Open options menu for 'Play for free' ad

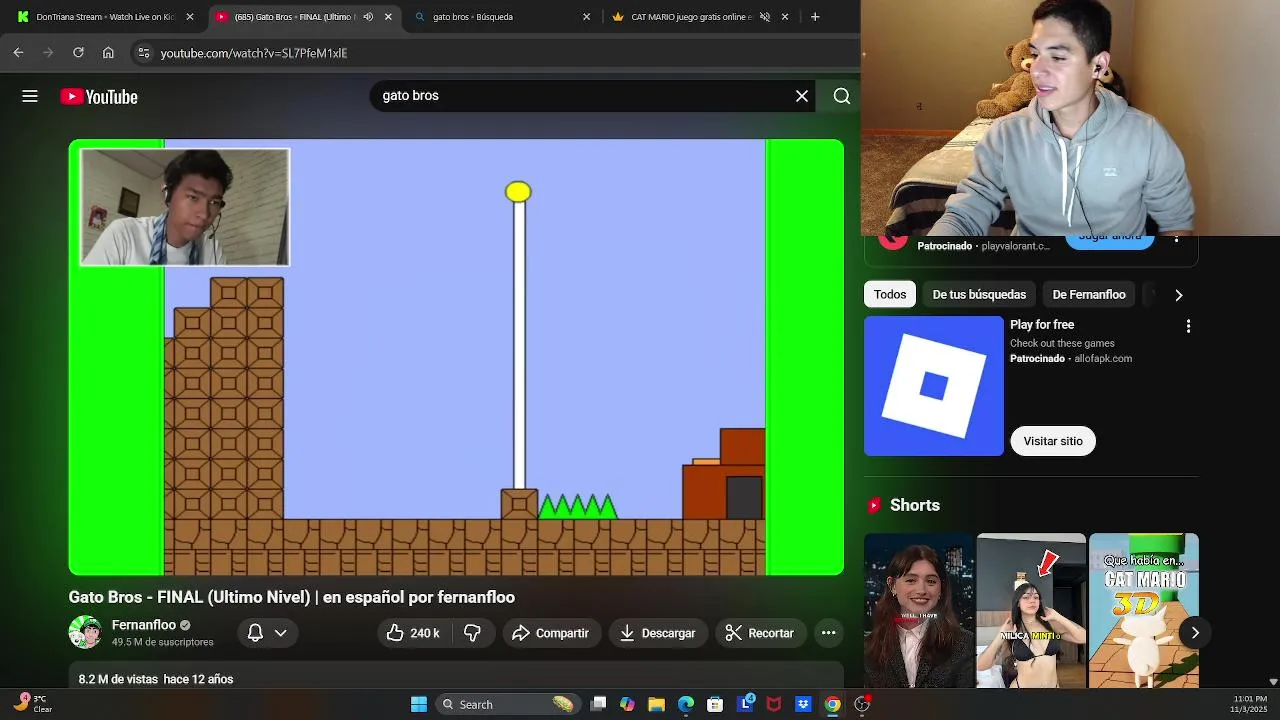pyautogui.click(x=1188, y=326)
